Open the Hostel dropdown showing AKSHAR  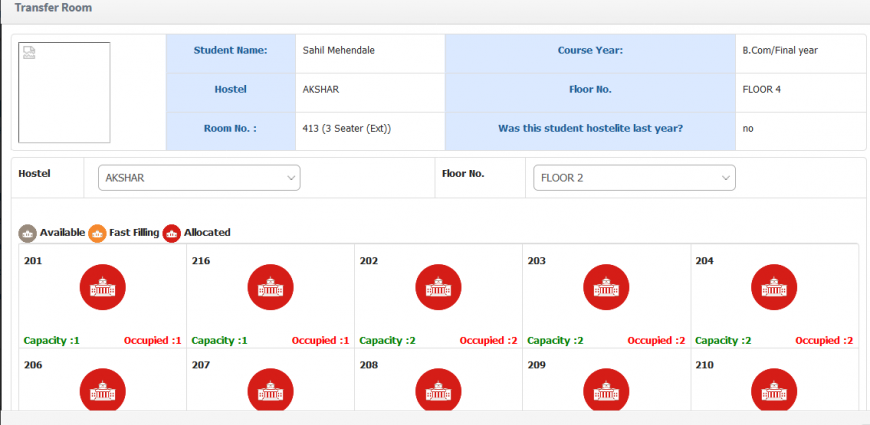(x=199, y=178)
